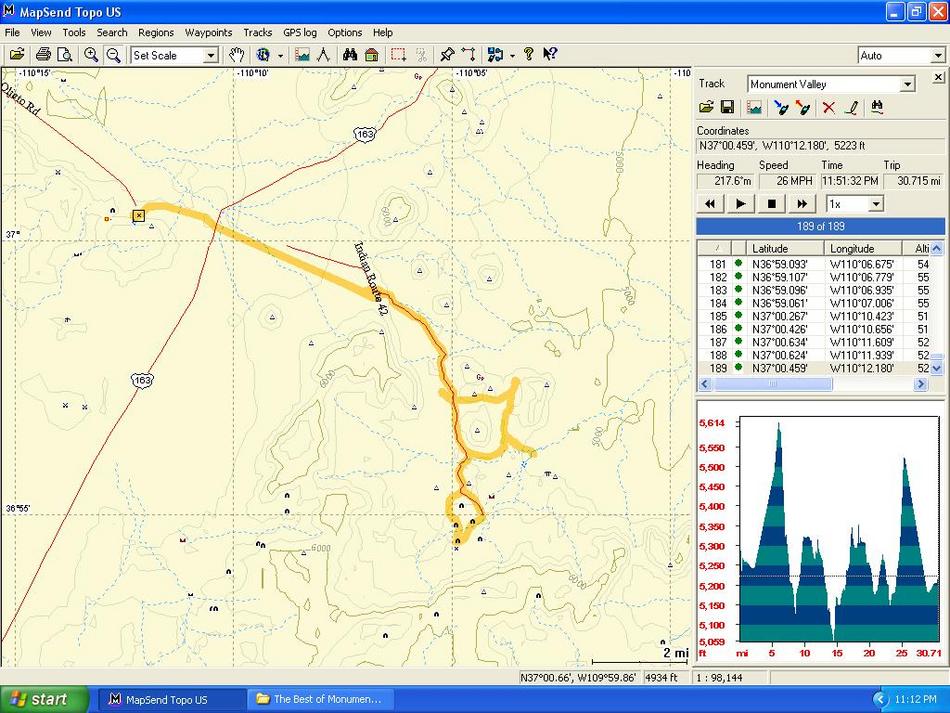
Task: Click the track list scroll up arrow
Action: 937,248
